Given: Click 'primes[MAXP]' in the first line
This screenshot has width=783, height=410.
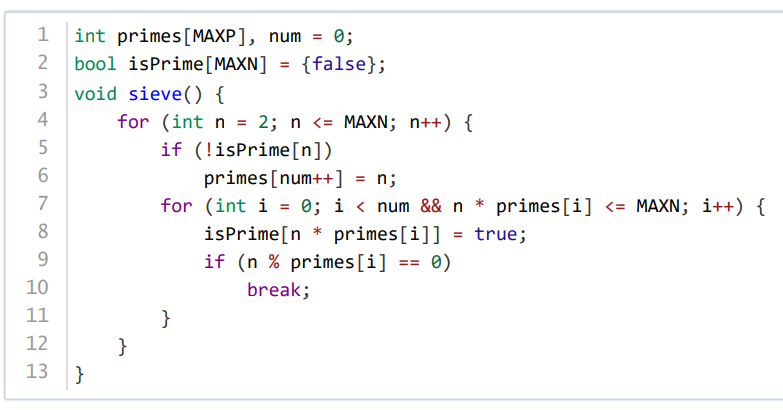Looking at the screenshot, I should (182, 36).
